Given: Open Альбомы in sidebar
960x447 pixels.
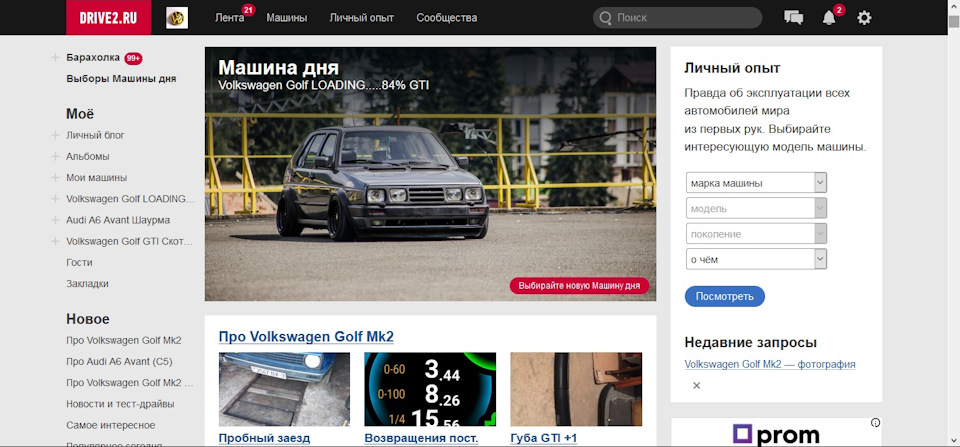Looking at the screenshot, I should click(x=88, y=157).
